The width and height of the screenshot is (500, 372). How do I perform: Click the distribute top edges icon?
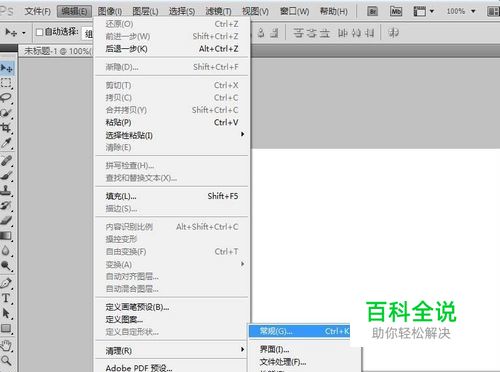298,33
